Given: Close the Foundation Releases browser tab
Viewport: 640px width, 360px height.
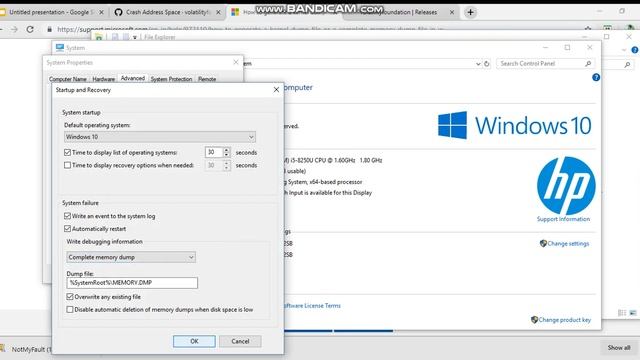Looking at the screenshot, I should [x=452, y=12].
